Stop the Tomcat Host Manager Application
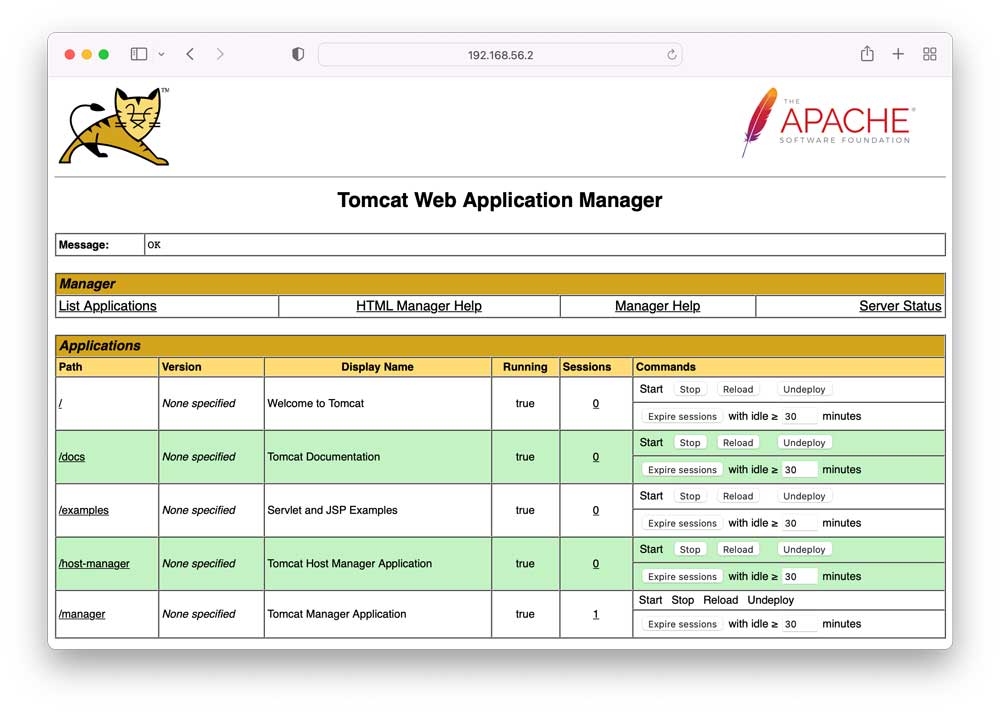This screenshot has height=712, width=1000. coord(689,549)
